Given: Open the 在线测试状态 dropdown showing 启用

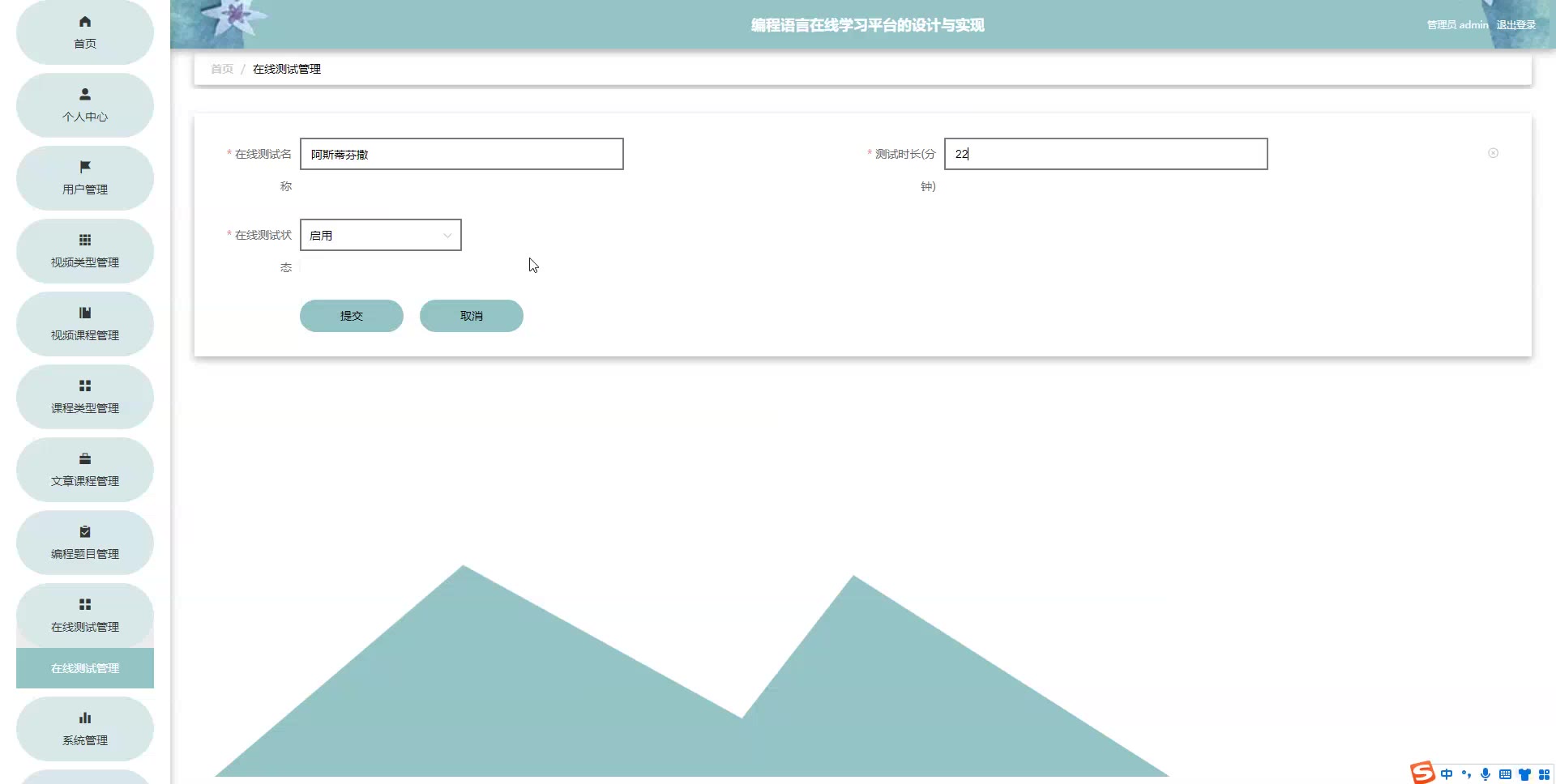Looking at the screenshot, I should point(381,235).
